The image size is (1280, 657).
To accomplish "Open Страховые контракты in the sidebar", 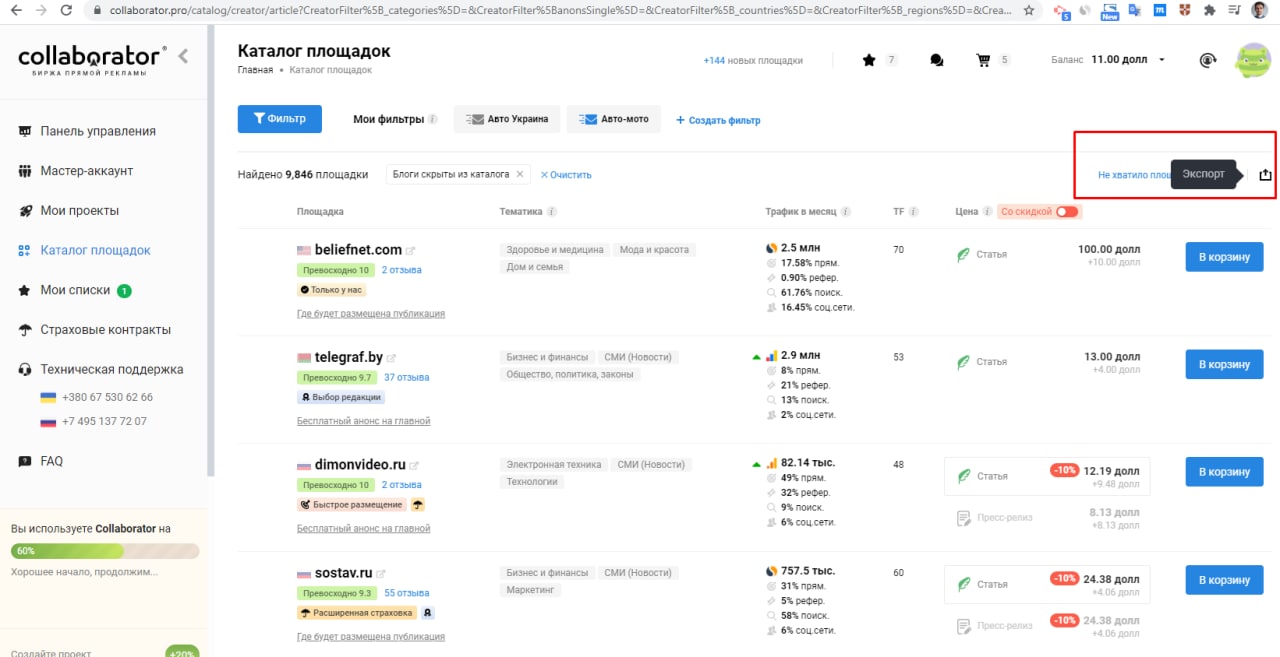I will click(x=106, y=330).
